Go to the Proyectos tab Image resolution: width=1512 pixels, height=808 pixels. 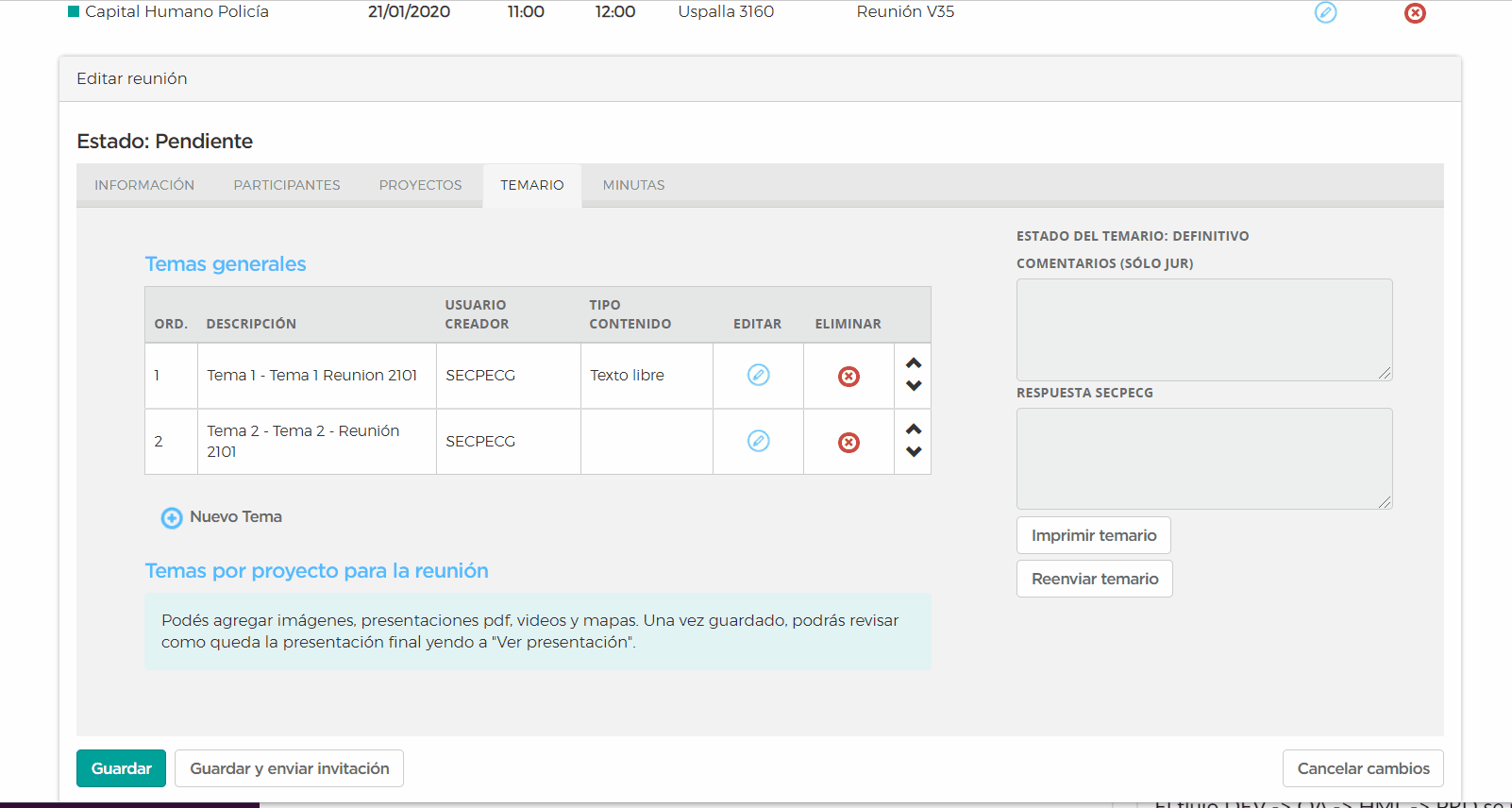coord(420,185)
